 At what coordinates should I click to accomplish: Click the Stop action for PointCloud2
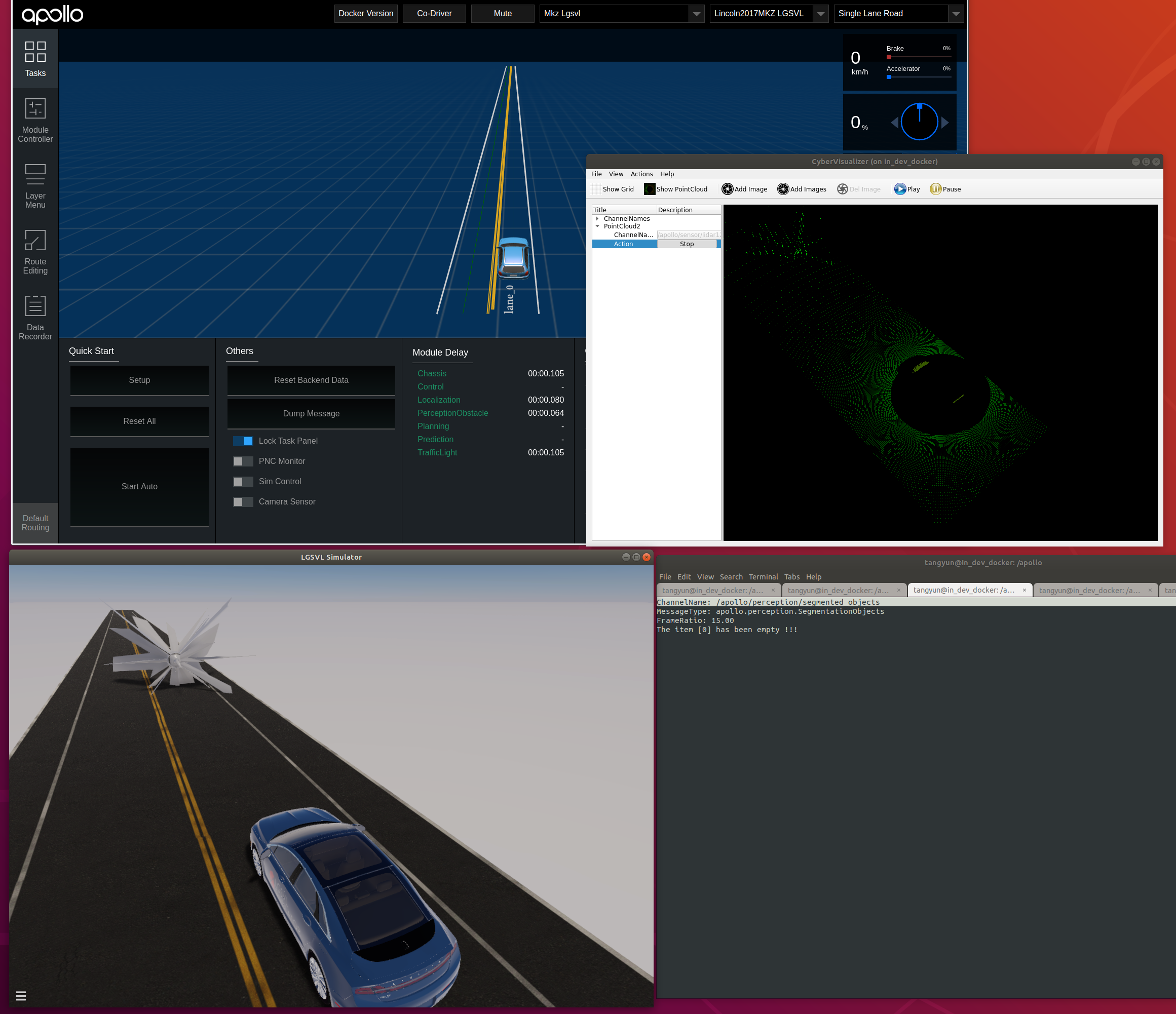coord(687,244)
